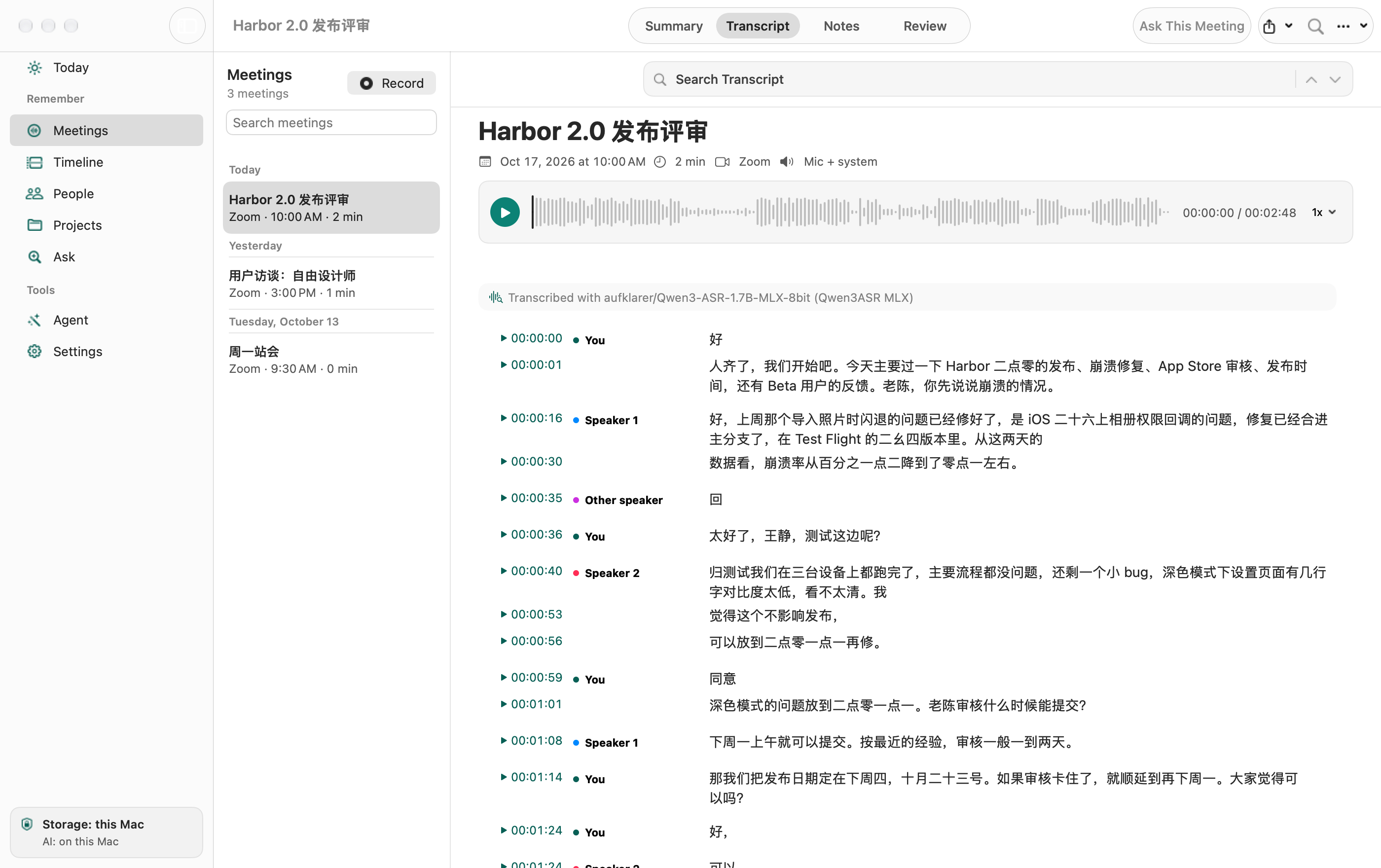1381x868 pixels.
Task: Click the Record button
Action: 391,83
